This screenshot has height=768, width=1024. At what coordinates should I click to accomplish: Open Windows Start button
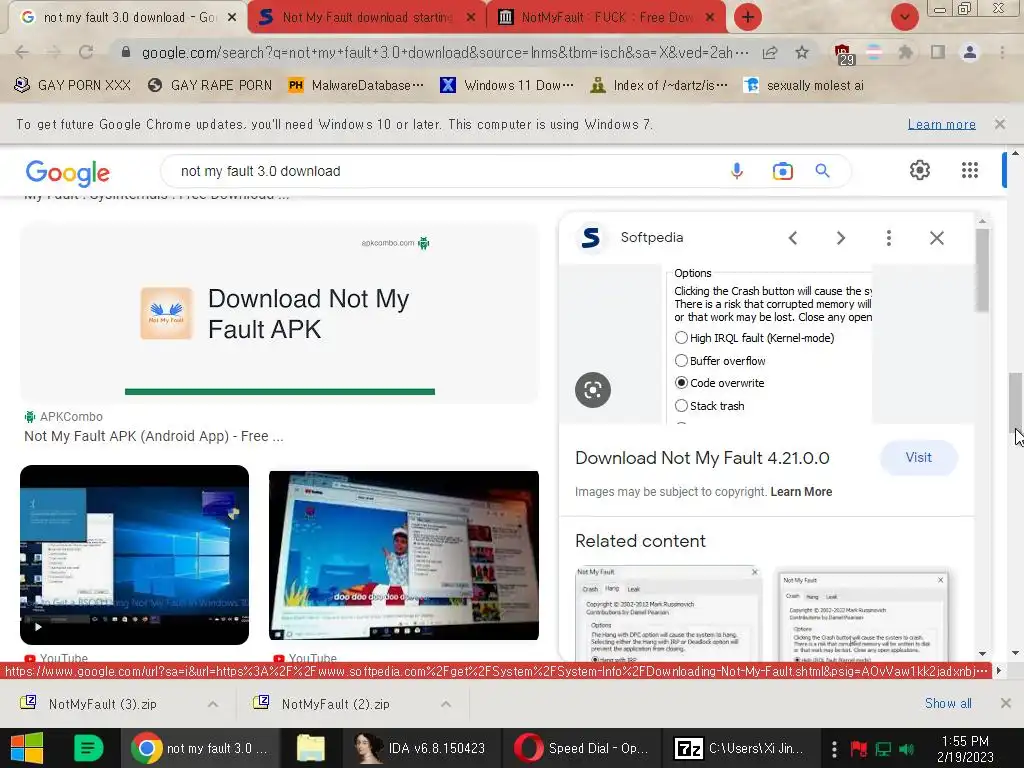pyautogui.click(x=27, y=748)
